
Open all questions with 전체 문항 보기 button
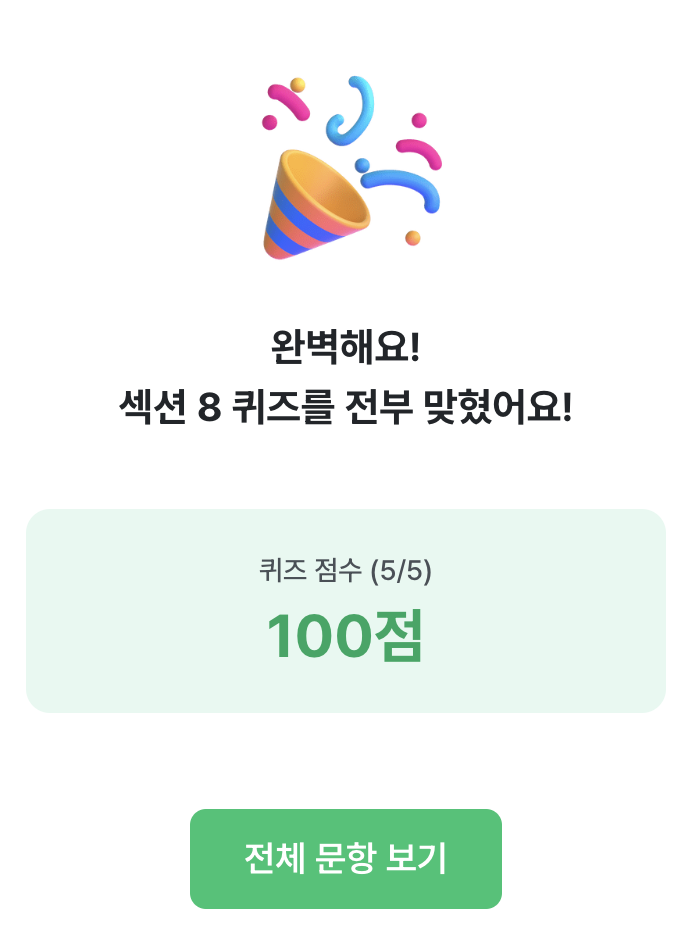click(x=345, y=858)
